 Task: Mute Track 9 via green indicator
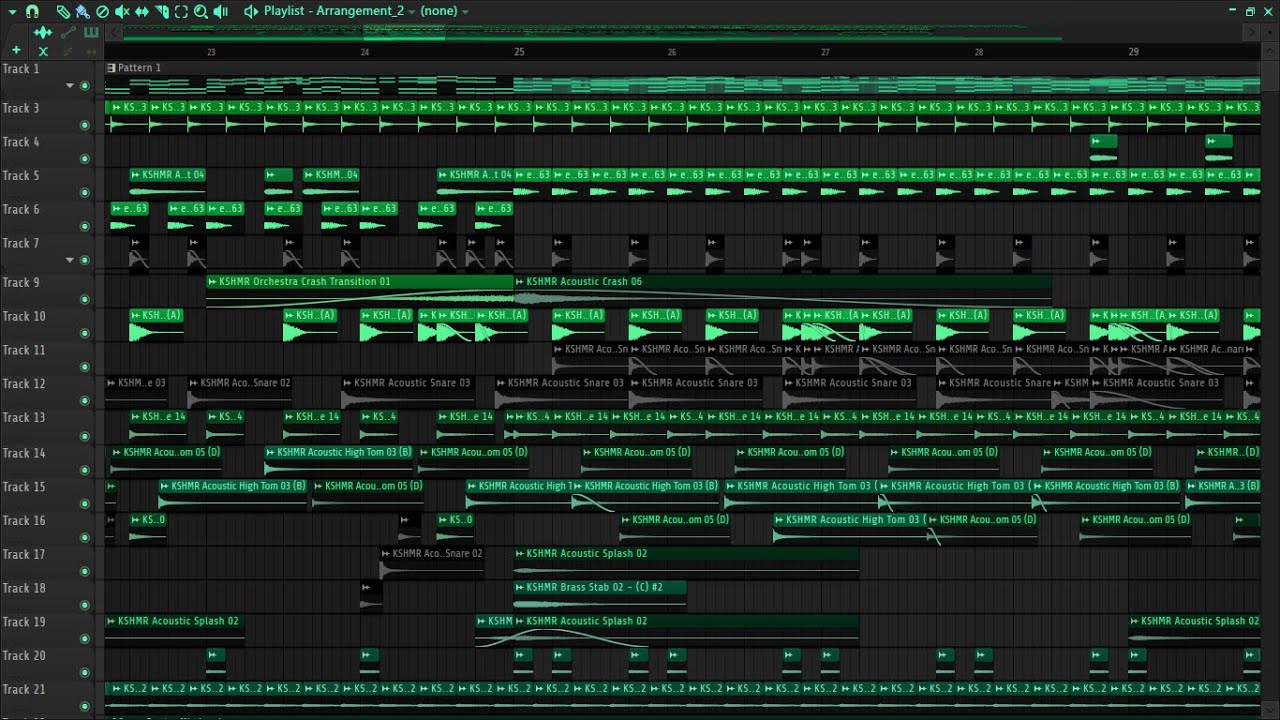[x=84, y=299]
